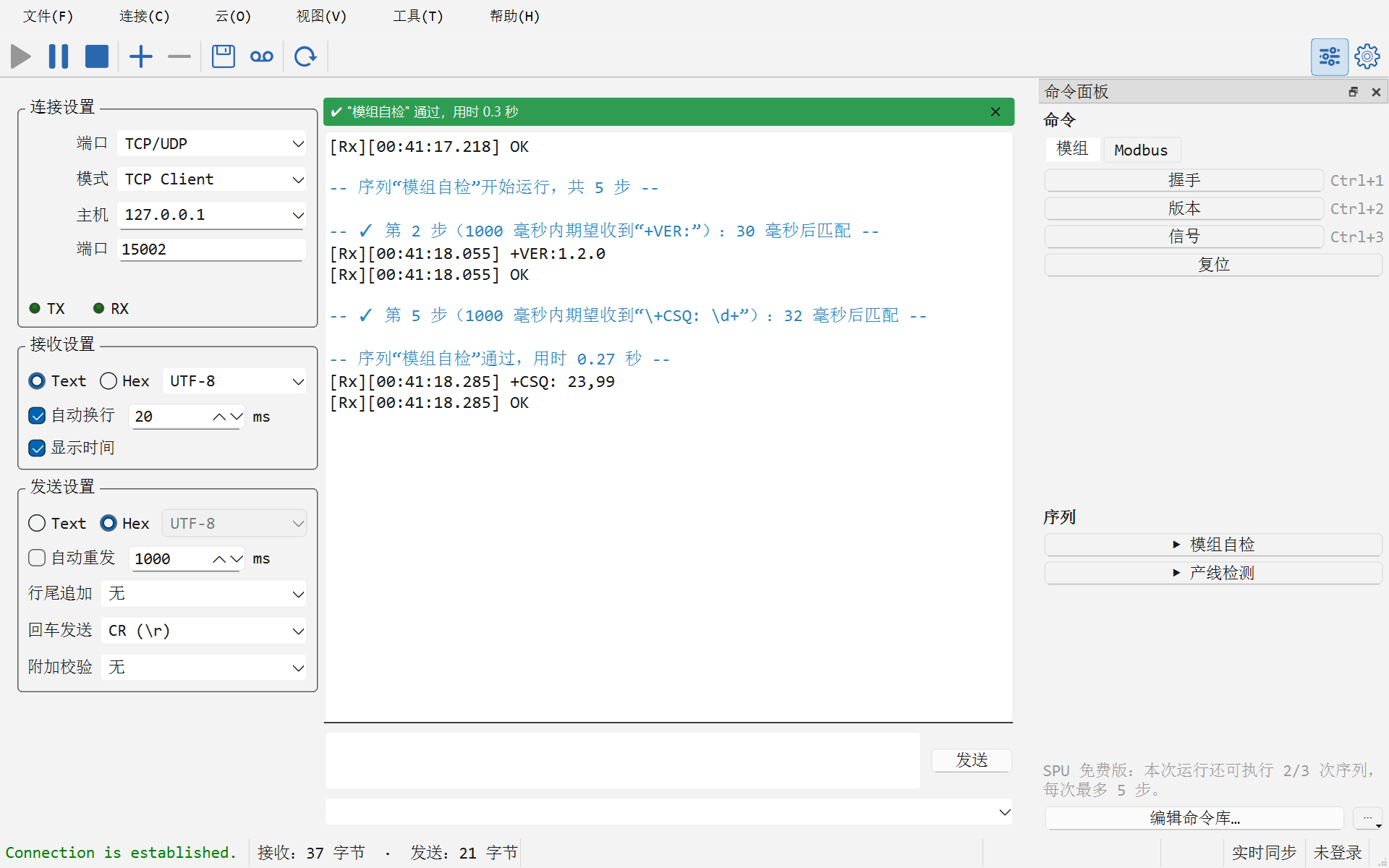Dismiss the green success notification
This screenshot has height=868, width=1389.
[x=995, y=111]
